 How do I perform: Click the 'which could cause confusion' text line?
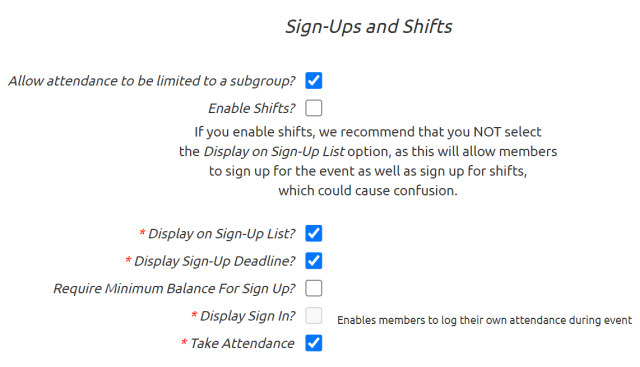[x=368, y=191]
